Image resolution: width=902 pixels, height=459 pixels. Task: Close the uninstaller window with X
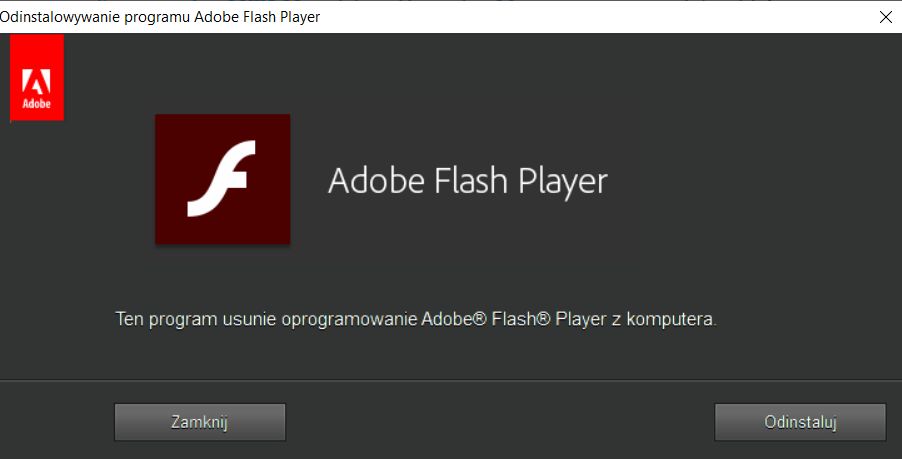point(886,17)
